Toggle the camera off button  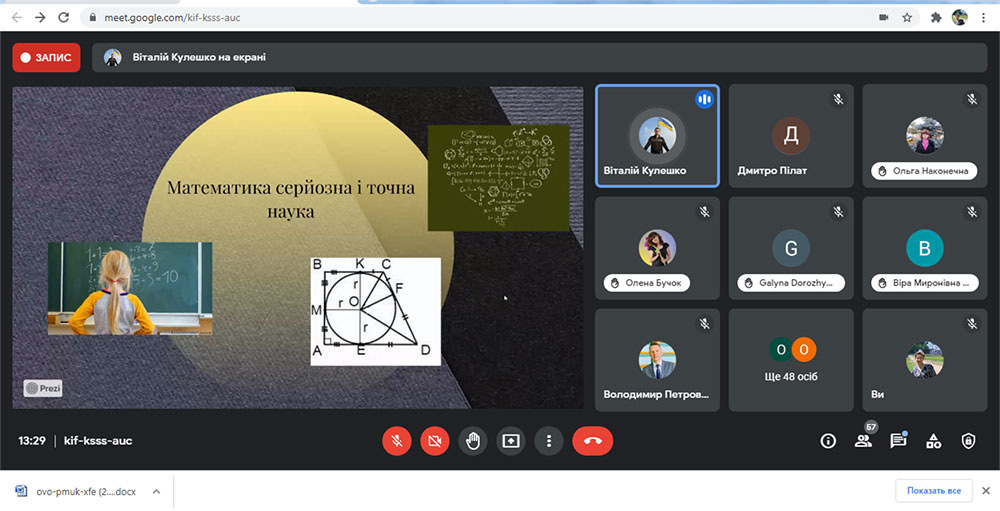click(435, 441)
